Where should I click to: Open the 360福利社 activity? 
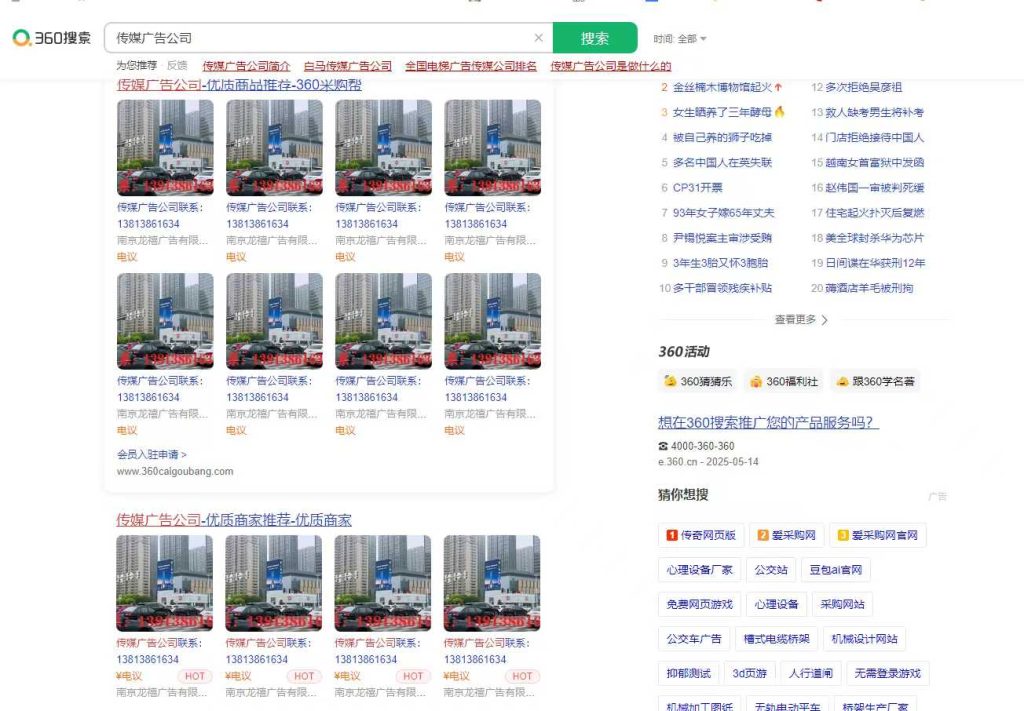point(784,381)
